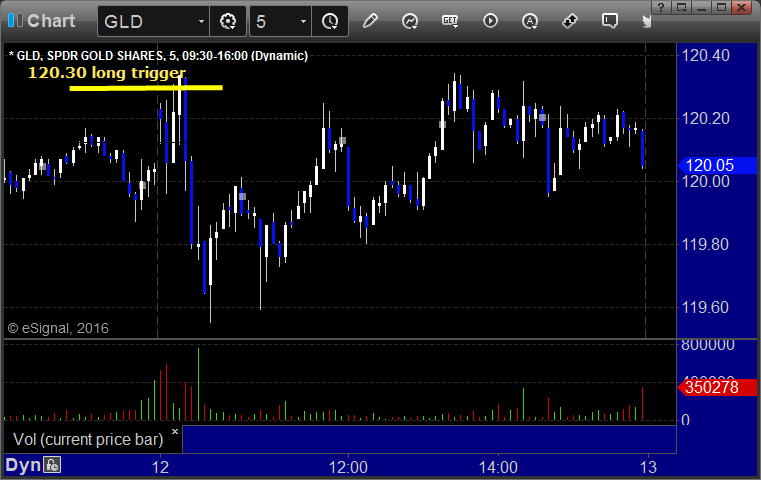Toggle the Dyn lock icon
761x480 pixels.
pyautogui.click(x=52, y=465)
